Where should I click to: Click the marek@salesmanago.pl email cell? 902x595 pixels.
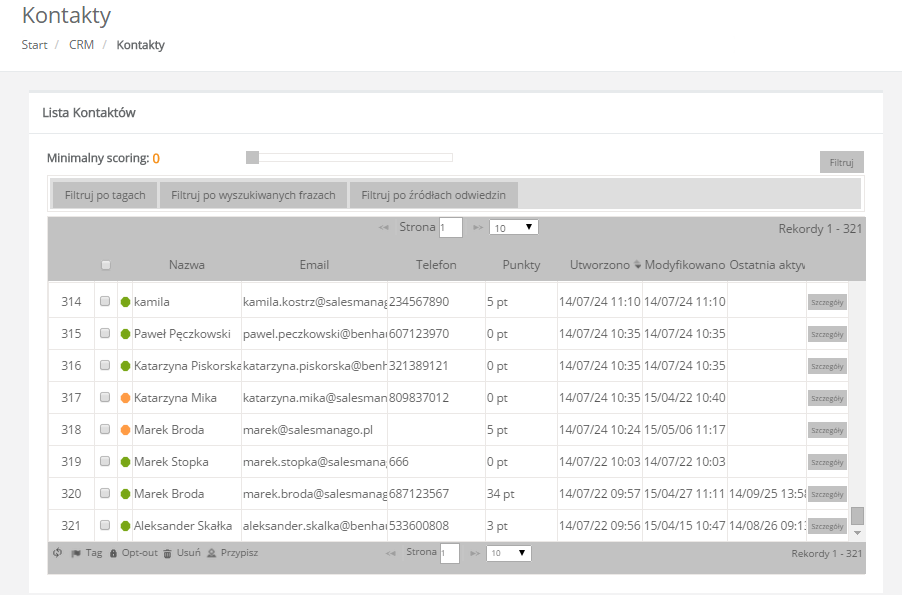[314, 430]
